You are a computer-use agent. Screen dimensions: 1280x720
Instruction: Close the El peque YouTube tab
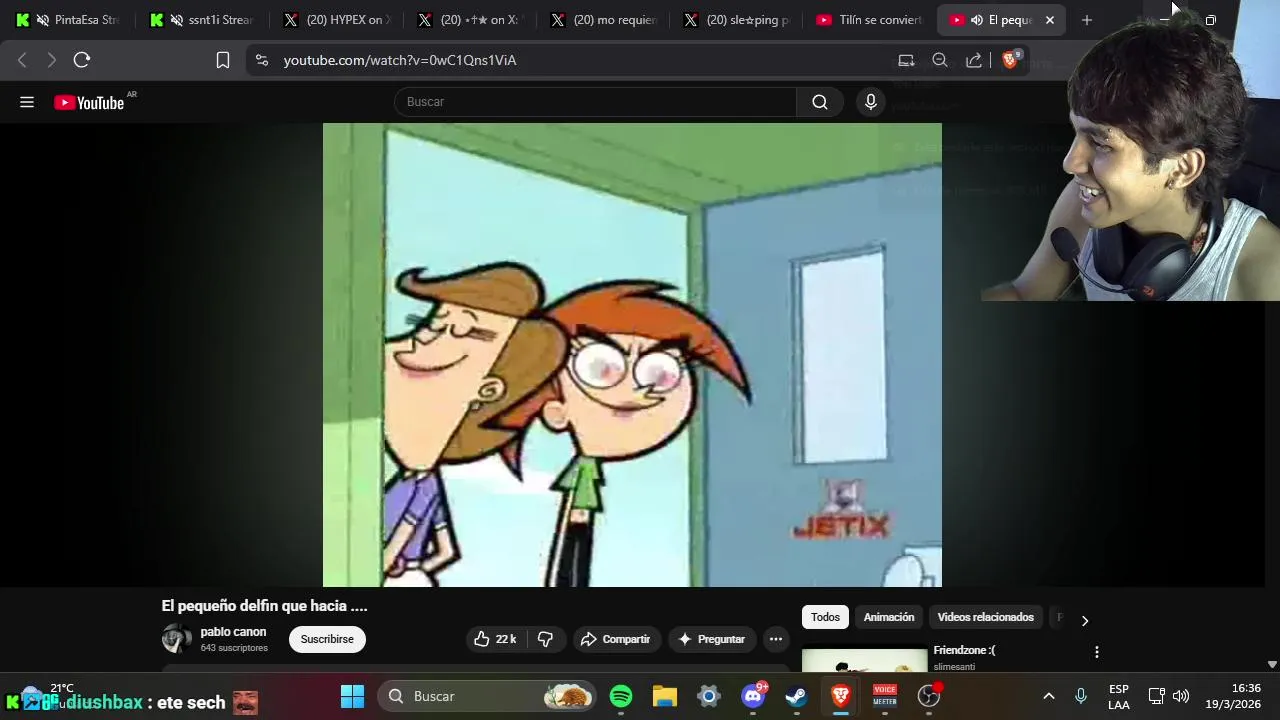click(x=1050, y=20)
